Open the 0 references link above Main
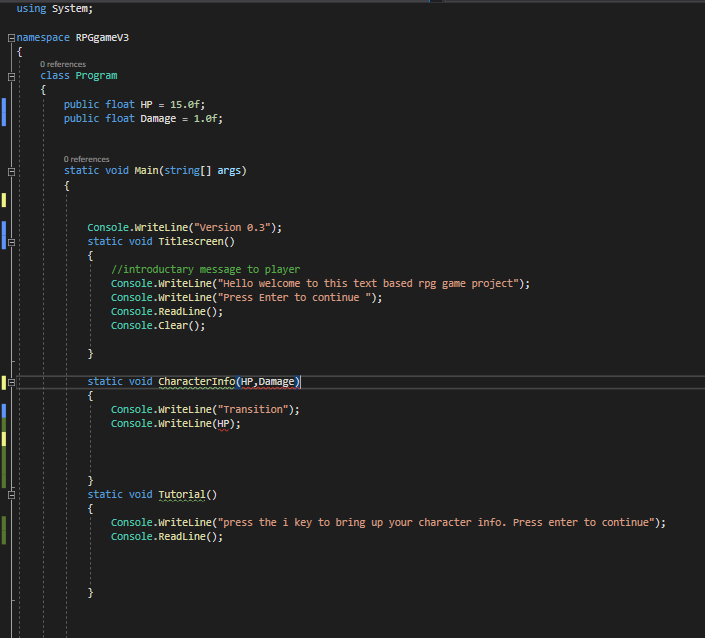The image size is (705, 638). (86, 159)
